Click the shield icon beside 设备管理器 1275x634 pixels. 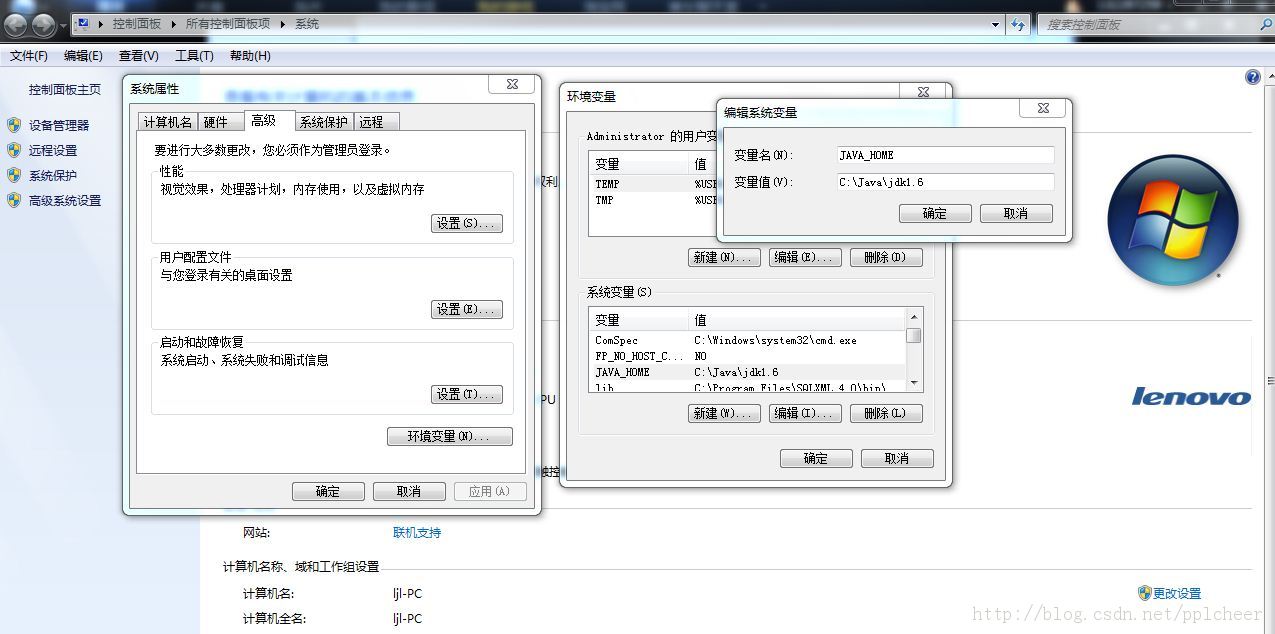point(14,125)
